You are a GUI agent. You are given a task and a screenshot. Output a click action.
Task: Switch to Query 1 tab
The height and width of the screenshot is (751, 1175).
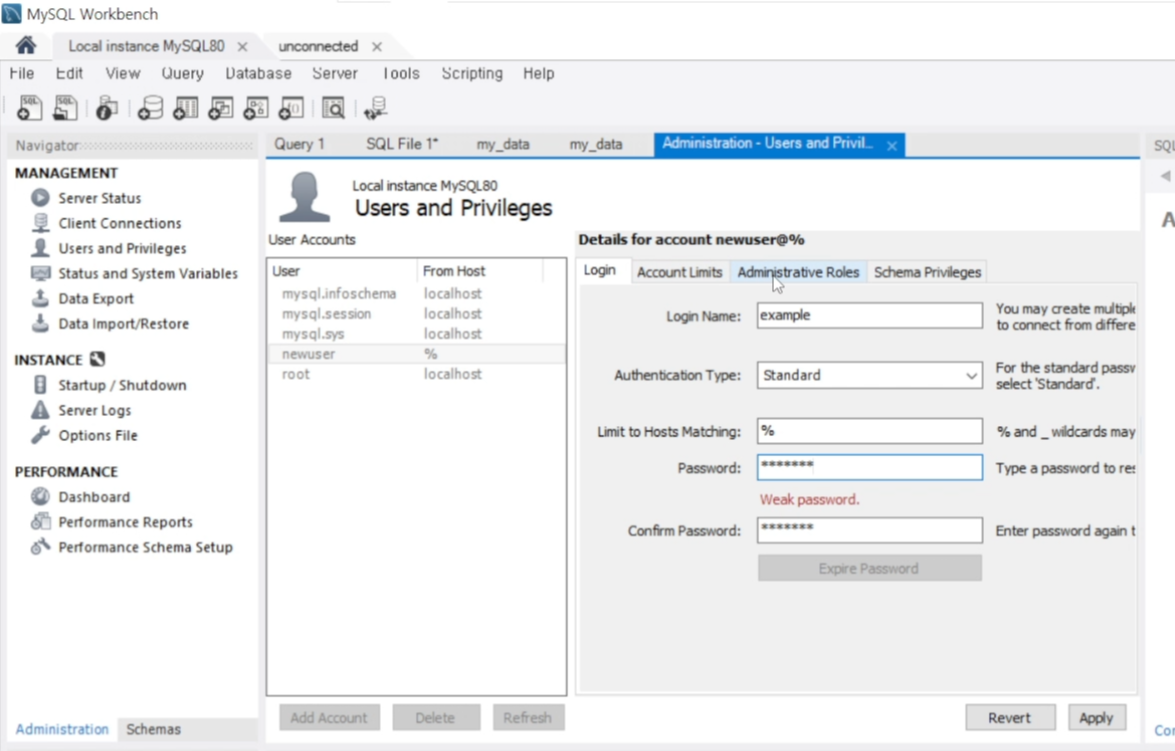click(x=299, y=144)
